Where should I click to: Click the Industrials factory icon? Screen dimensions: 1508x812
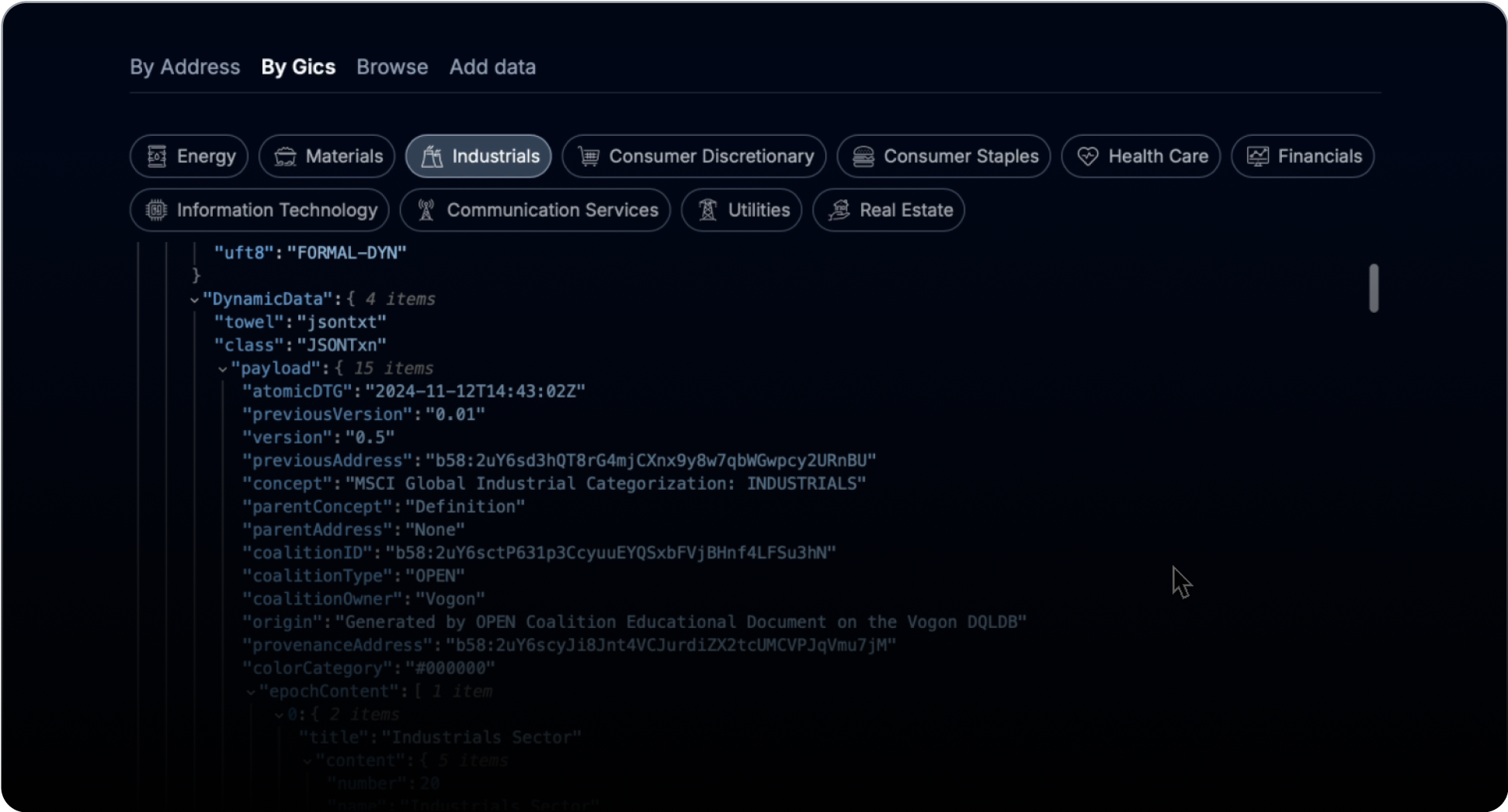[x=432, y=157]
